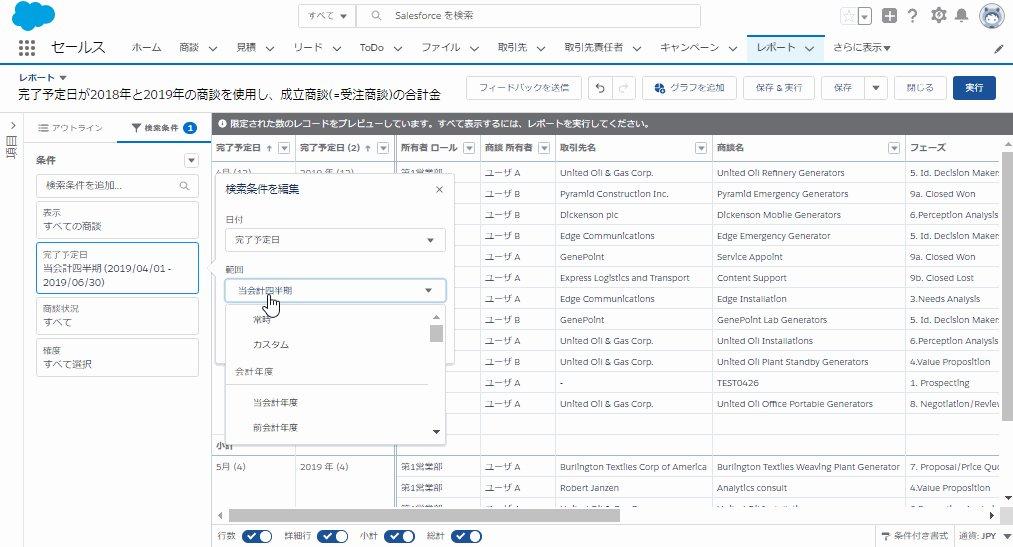Select 当会計年度 in range list
Image resolution: width=1013 pixels, height=547 pixels.
tap(275, 402)
